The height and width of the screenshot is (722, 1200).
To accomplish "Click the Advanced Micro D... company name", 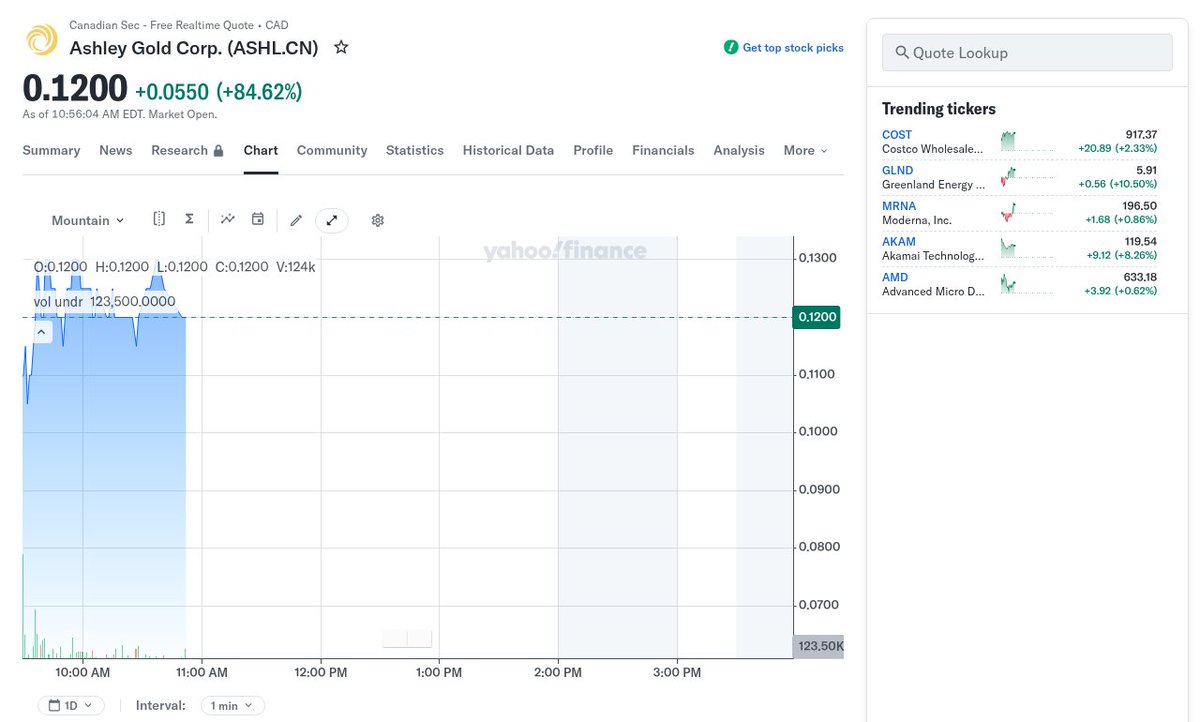I will coord(933,292).
